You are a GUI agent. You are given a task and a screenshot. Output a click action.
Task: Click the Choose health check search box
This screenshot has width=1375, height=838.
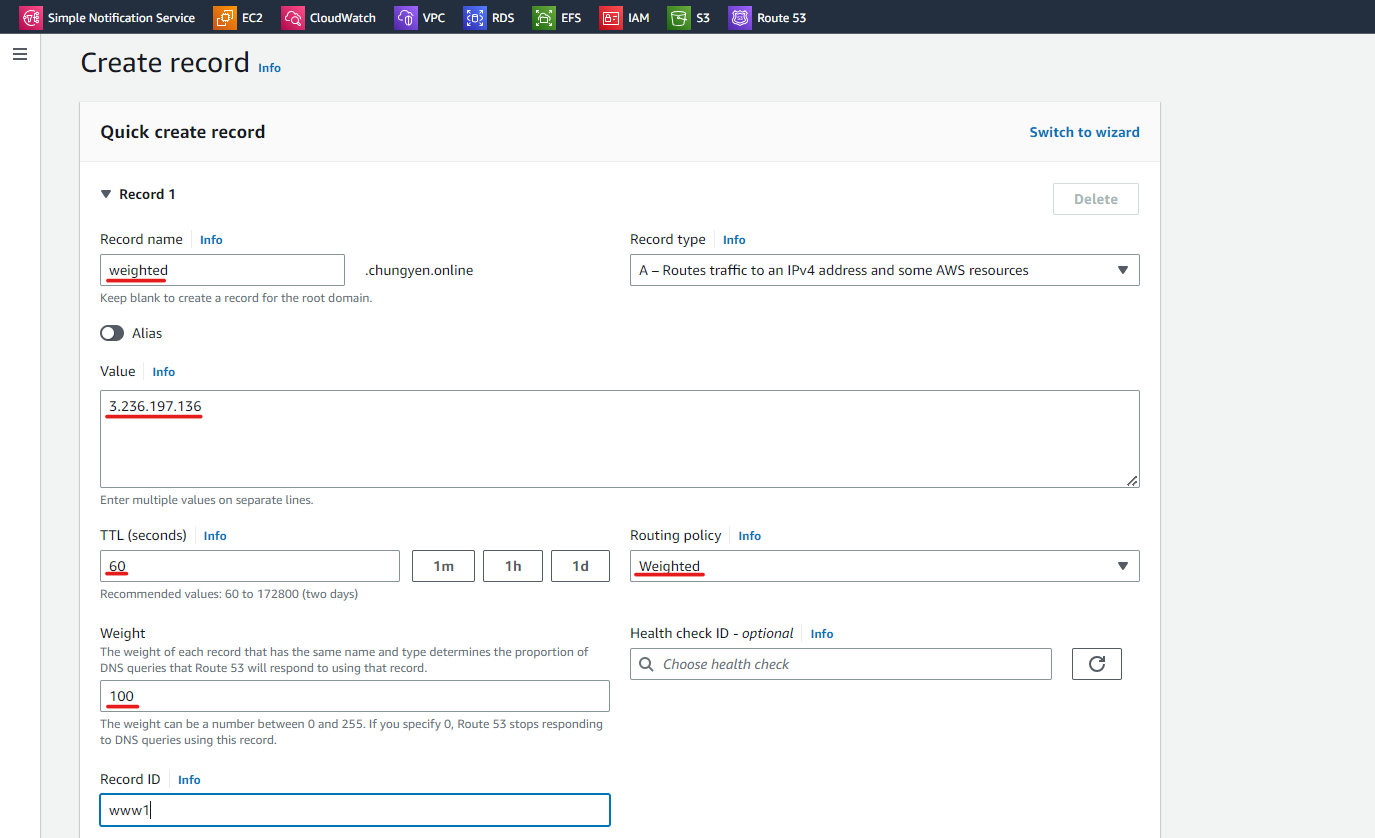(x=841, y=664)
